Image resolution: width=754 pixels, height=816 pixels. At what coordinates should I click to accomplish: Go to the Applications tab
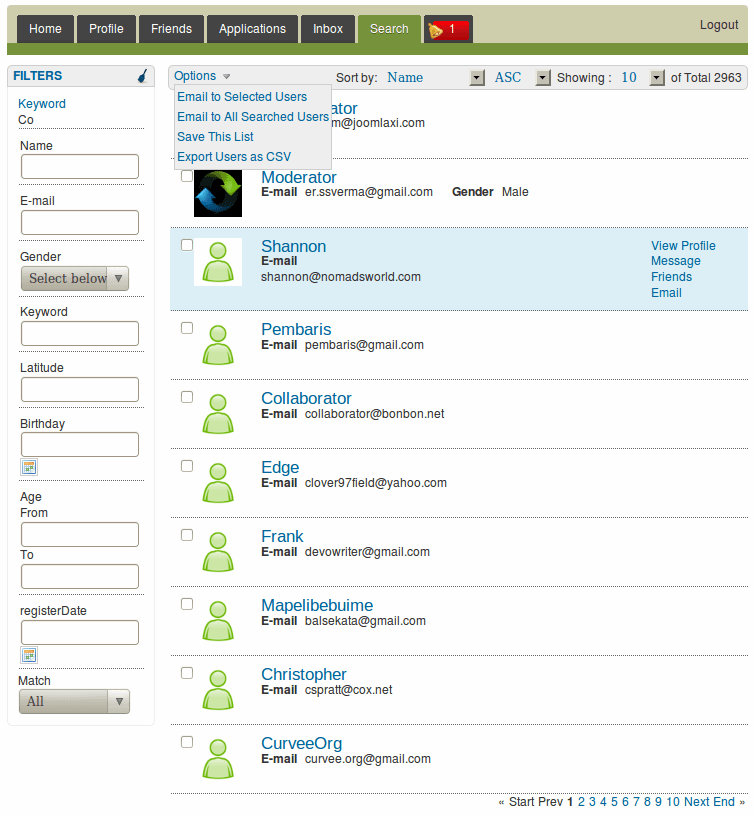[252, 29]
